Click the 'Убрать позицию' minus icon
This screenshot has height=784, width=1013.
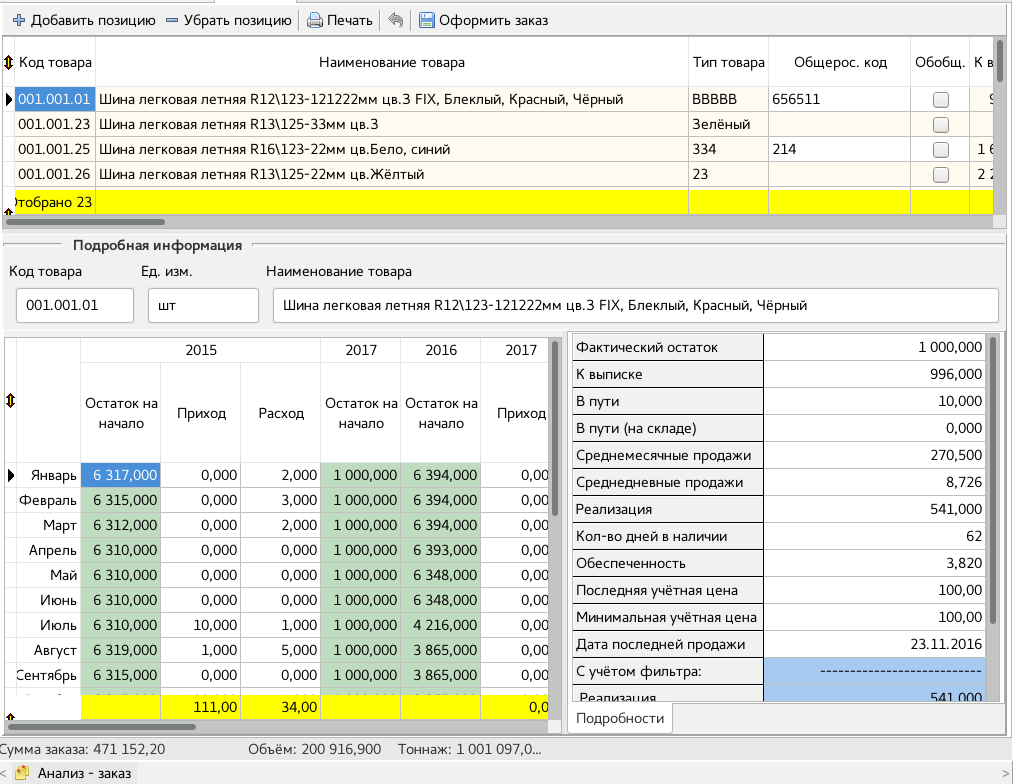coord(172,20)
